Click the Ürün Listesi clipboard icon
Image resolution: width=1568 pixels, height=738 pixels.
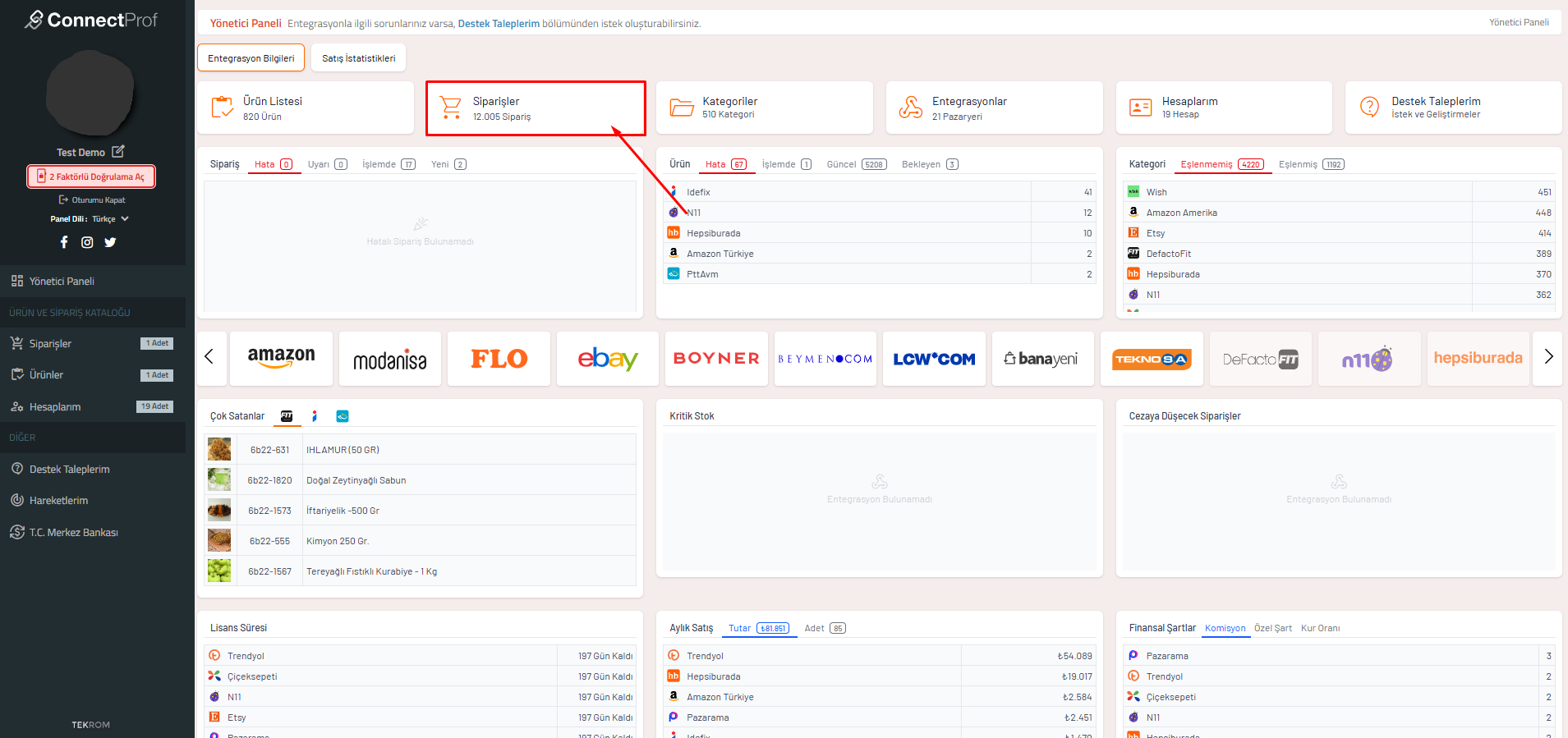coord(222,107)
